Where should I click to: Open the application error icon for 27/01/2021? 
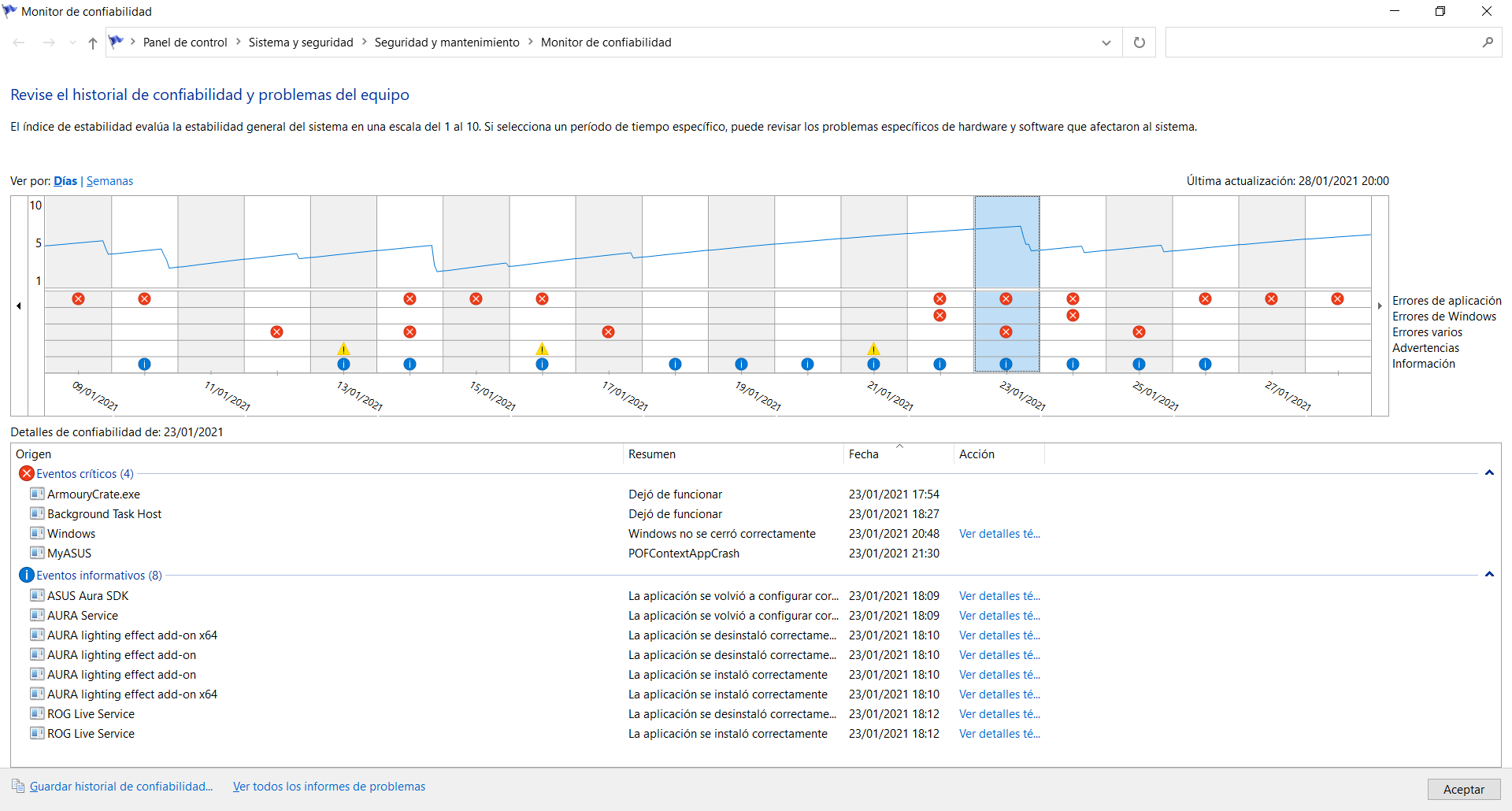pos(1272,299)
